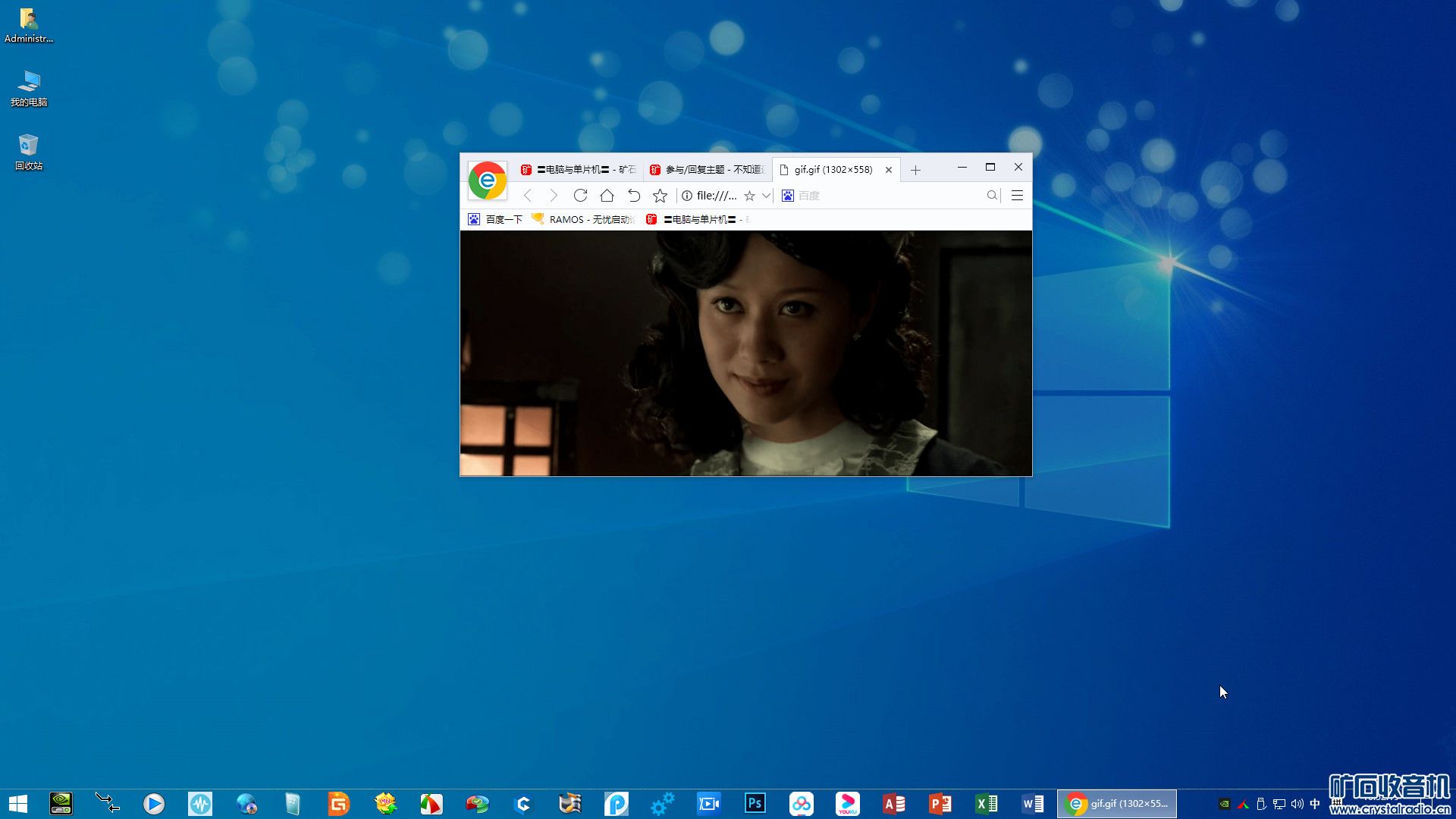Launch the screen recorder icon in taskbar
This screenshot has width=1456, height=819.
pyautogui.click(x=709, y=804)
